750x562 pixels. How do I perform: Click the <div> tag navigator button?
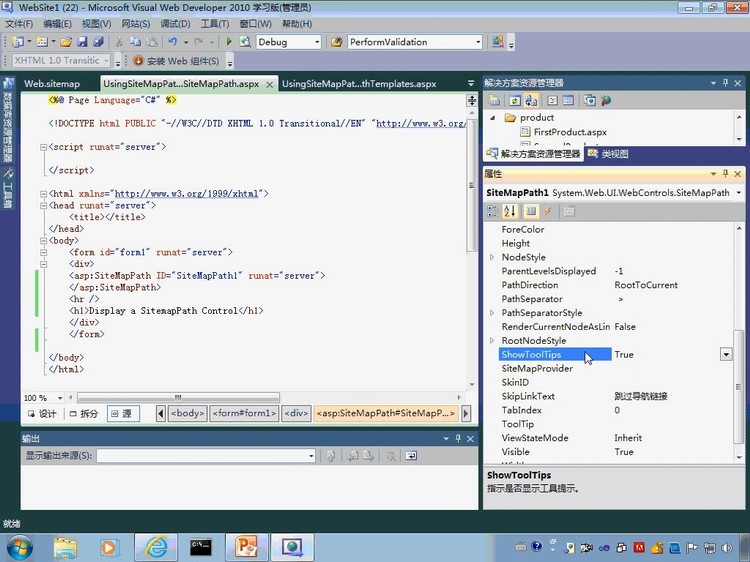[x=296, y=413]
